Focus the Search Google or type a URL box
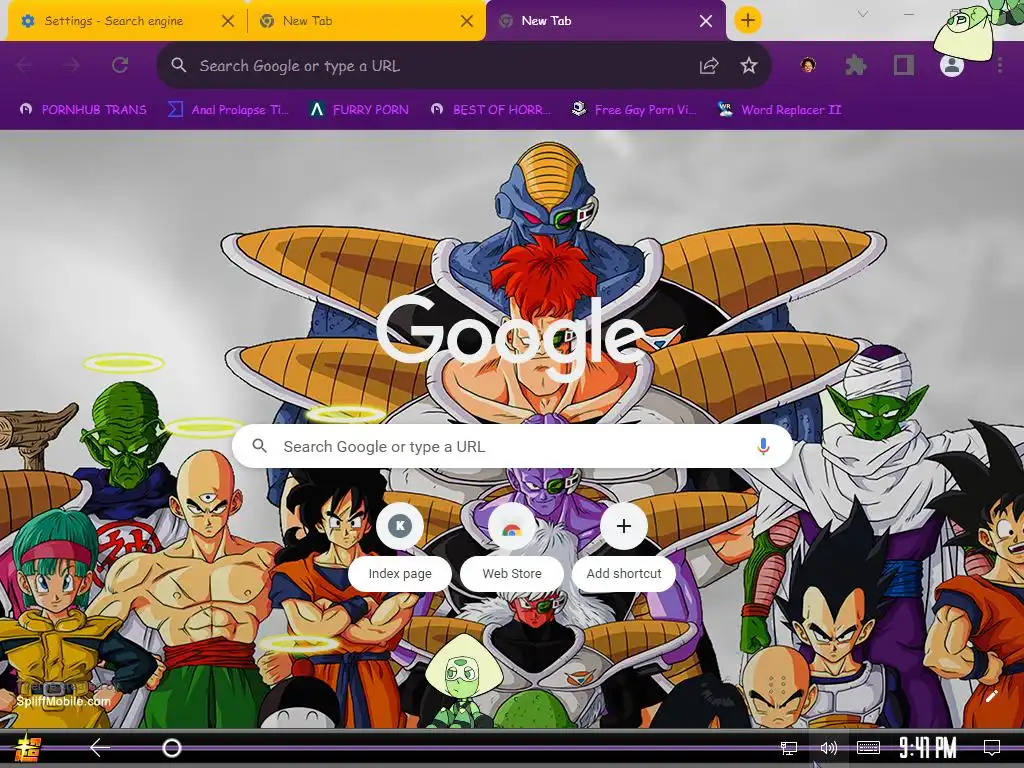This screenshot has height=768, width=1024. [x=512, y=447]
